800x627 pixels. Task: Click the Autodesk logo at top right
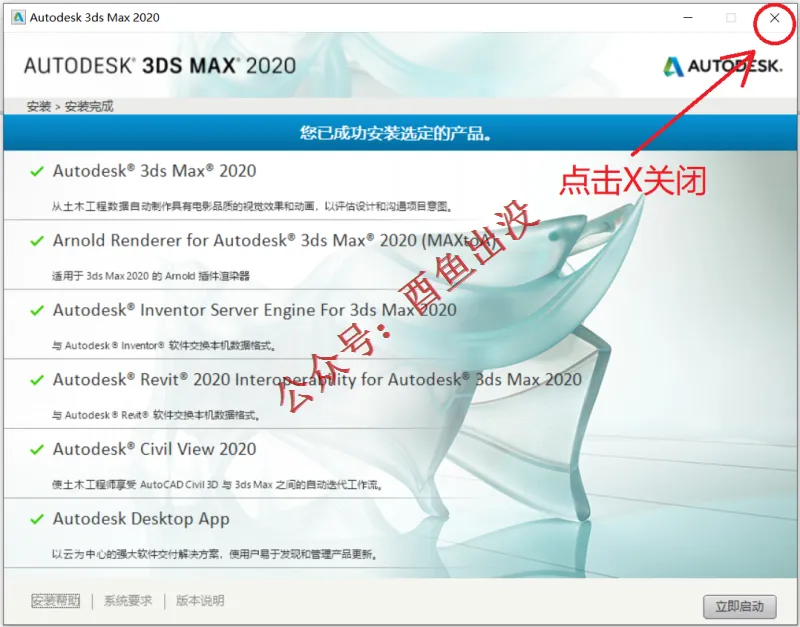(x=722, y=66)
